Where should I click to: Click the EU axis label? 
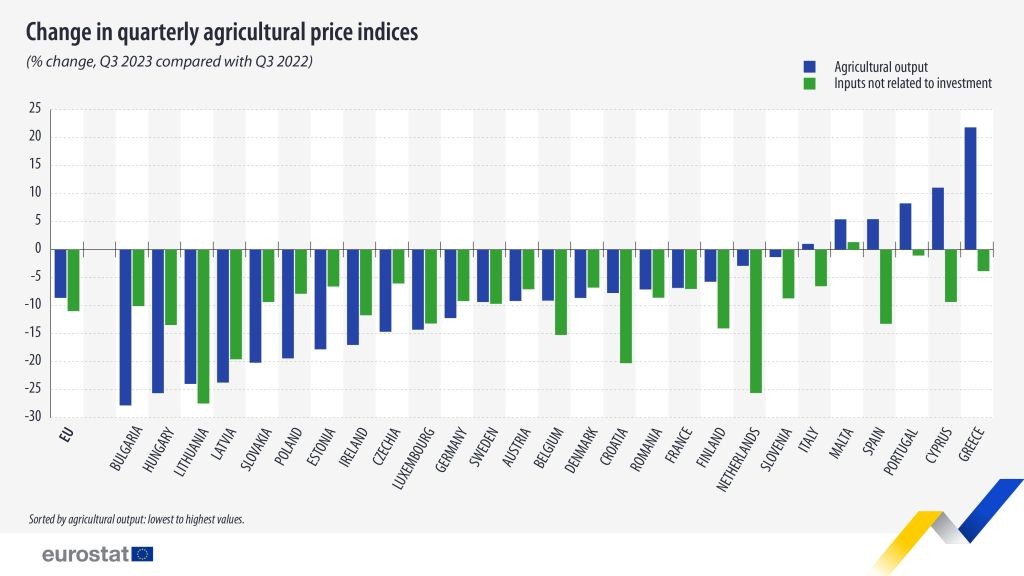(67, 435)
